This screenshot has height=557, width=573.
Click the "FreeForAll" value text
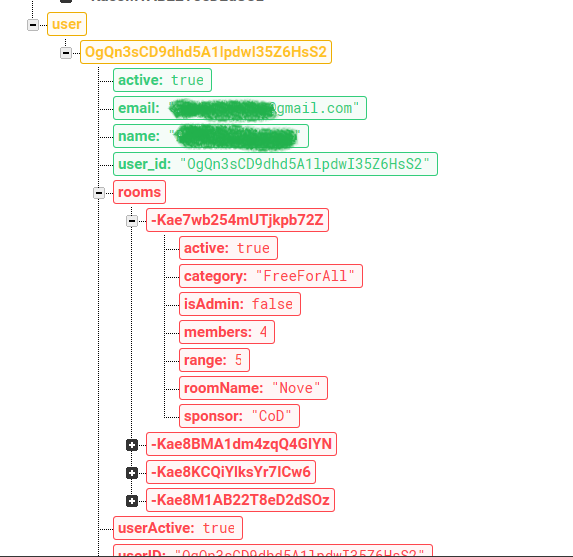point(305,276)
